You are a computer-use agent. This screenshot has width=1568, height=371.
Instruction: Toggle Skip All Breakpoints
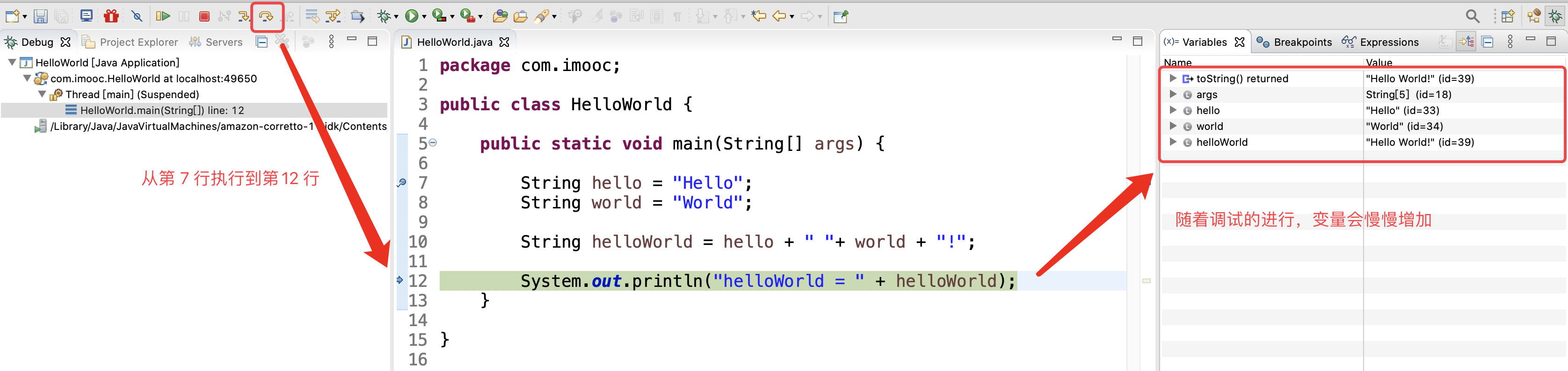pyautogui.click(x=137, y=16)
